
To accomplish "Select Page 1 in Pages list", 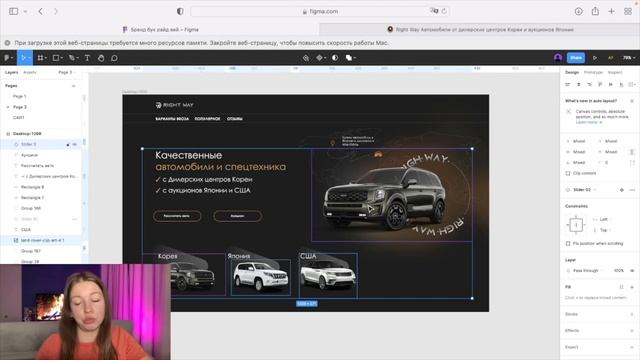I will pyautogui.click(x=20, y=96).
